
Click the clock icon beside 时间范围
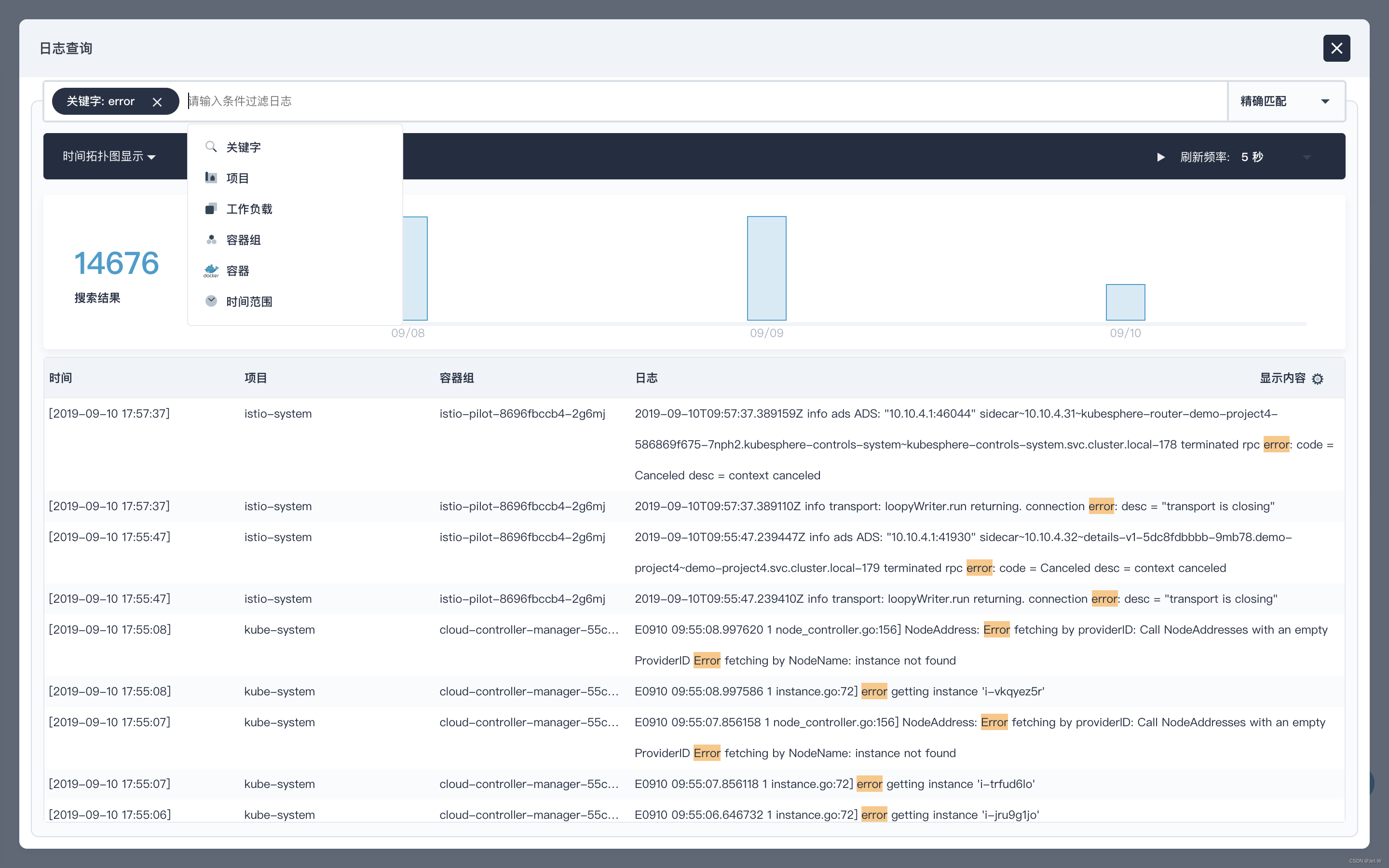click(211, 301)
